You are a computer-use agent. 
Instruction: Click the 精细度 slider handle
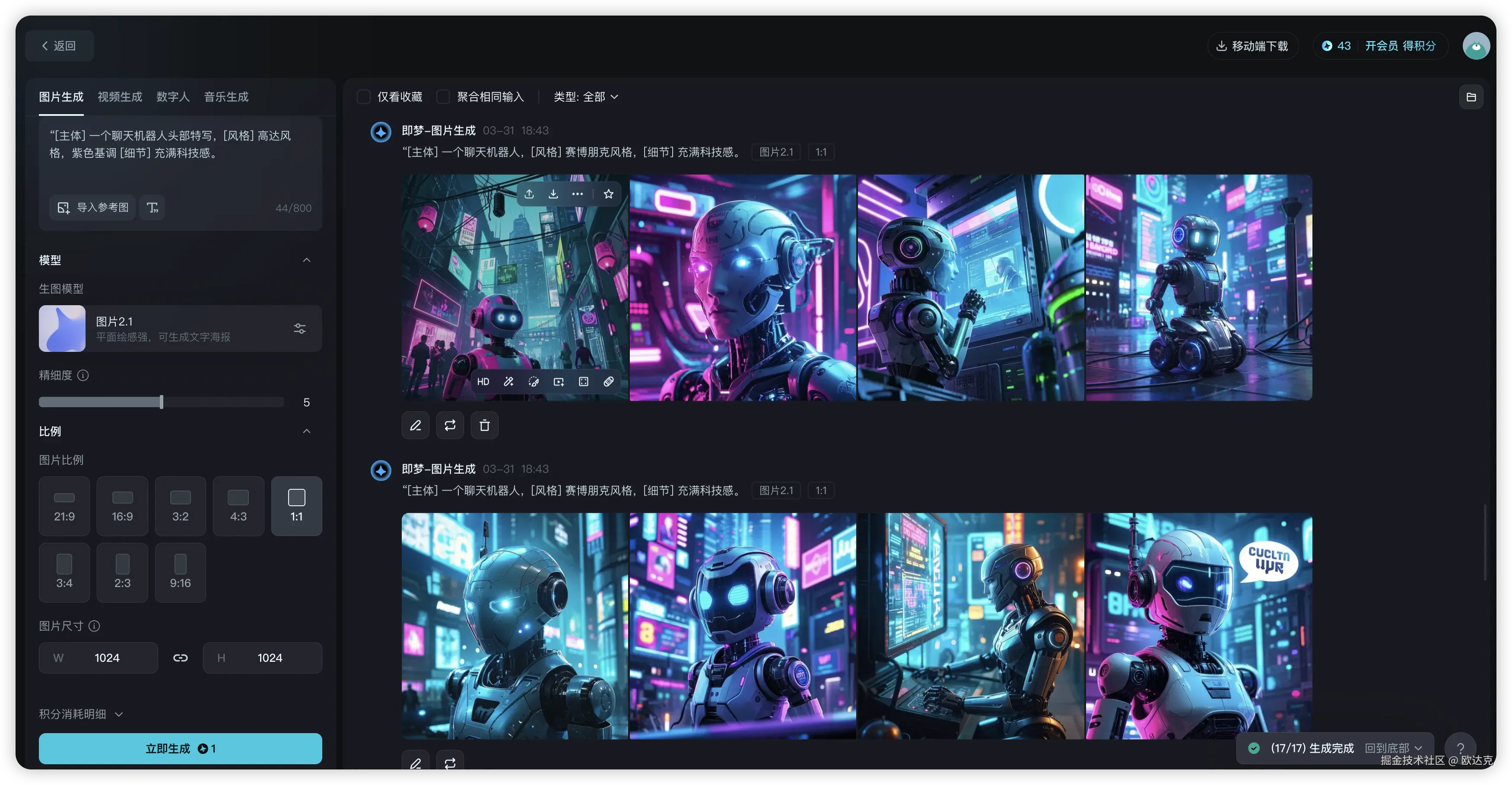(162, 402)
